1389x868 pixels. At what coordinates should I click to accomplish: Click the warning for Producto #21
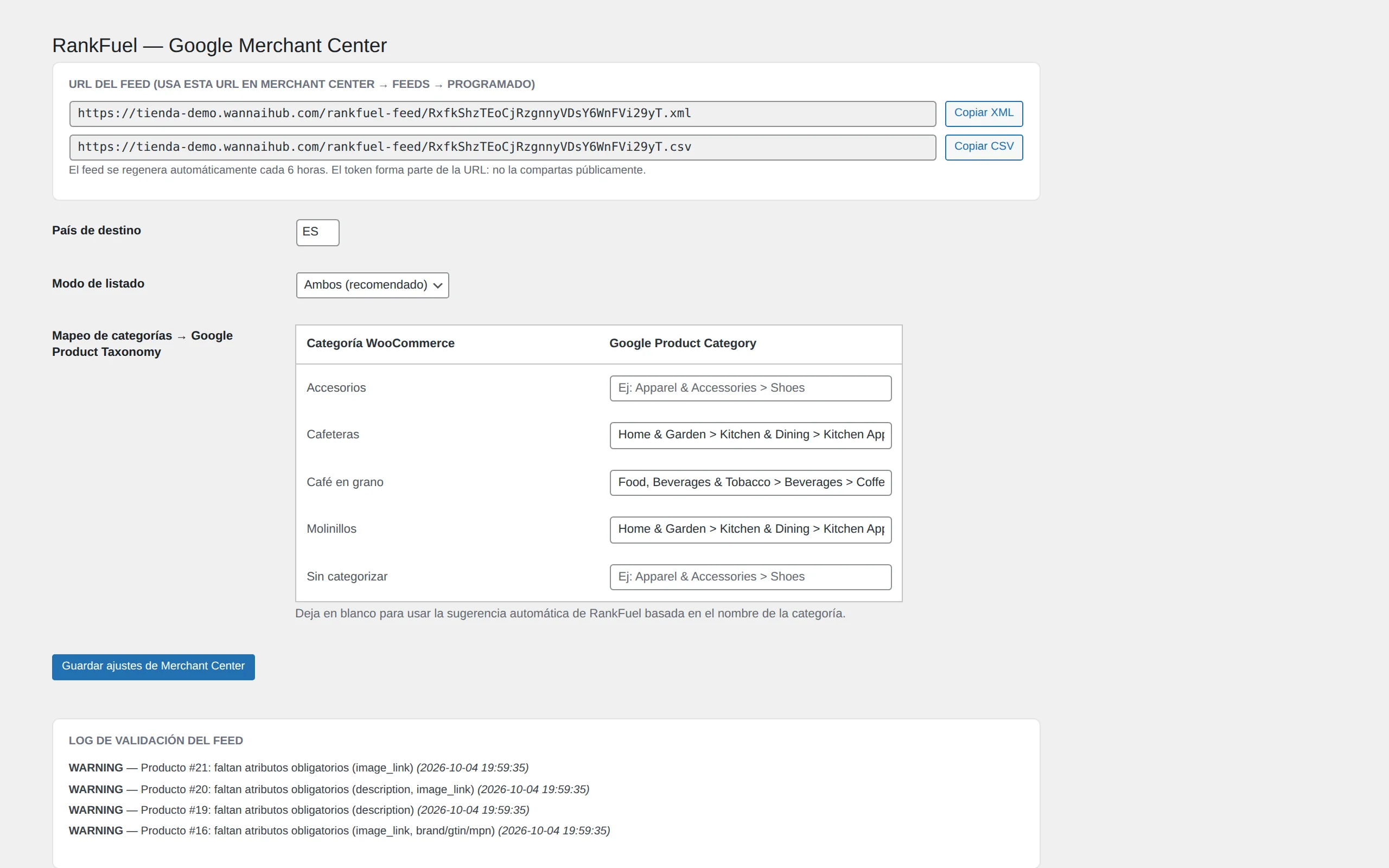pyautogui.click(x=298, y=768)
